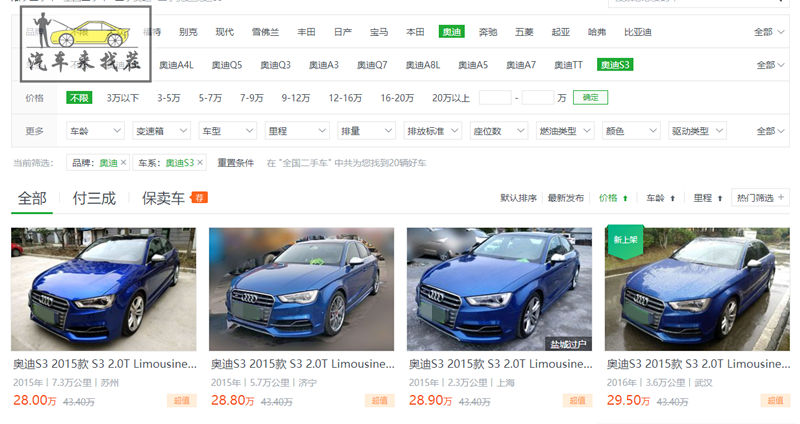Screen dimensions: 800x424
Task: Choose series 奥迪A4L
Action: 177,65
